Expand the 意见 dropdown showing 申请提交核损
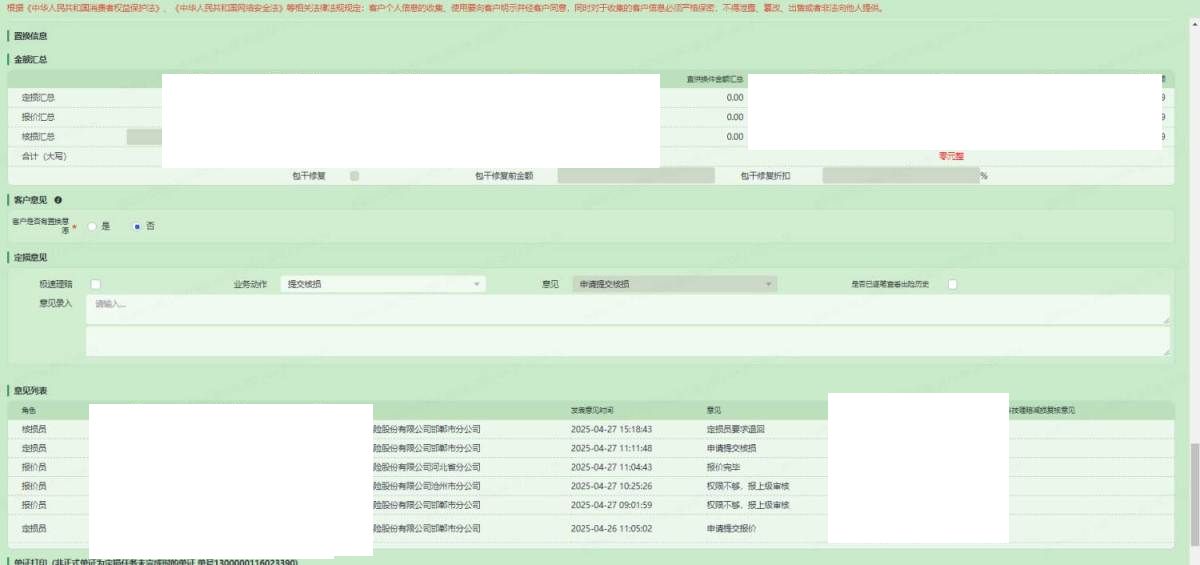This screenshot has width=1200, height=565. coord(674,284)
